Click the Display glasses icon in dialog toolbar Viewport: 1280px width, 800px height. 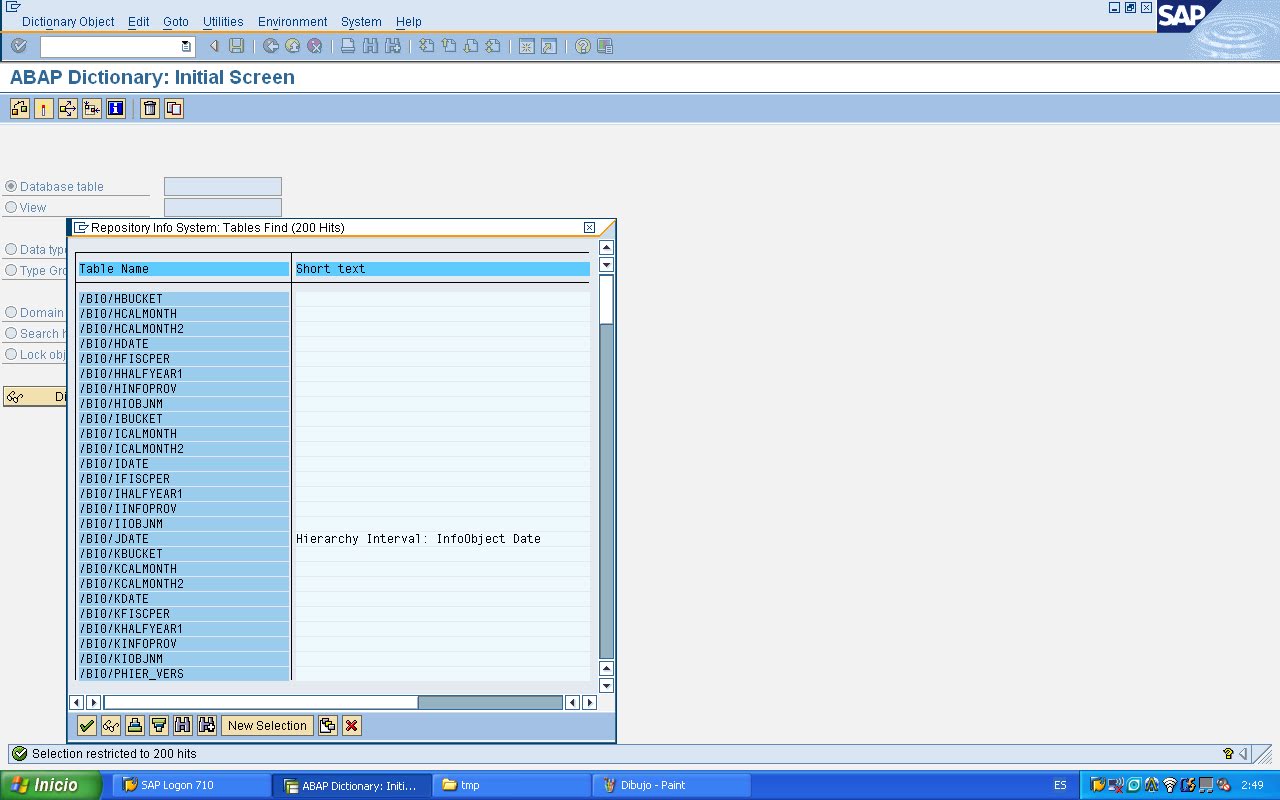click(x=110, y=725)
